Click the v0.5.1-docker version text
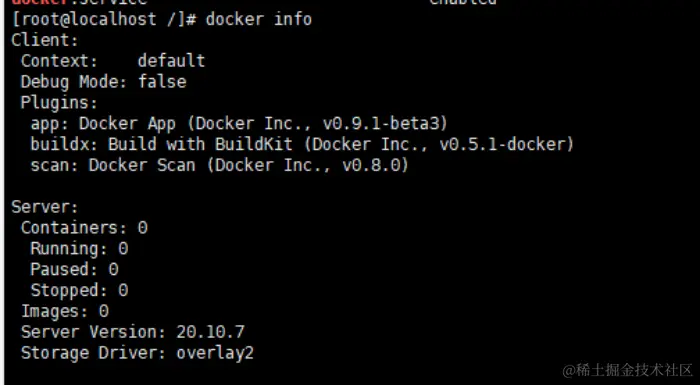This screenshot has height=385, width=700. click(x=503, y=144)
